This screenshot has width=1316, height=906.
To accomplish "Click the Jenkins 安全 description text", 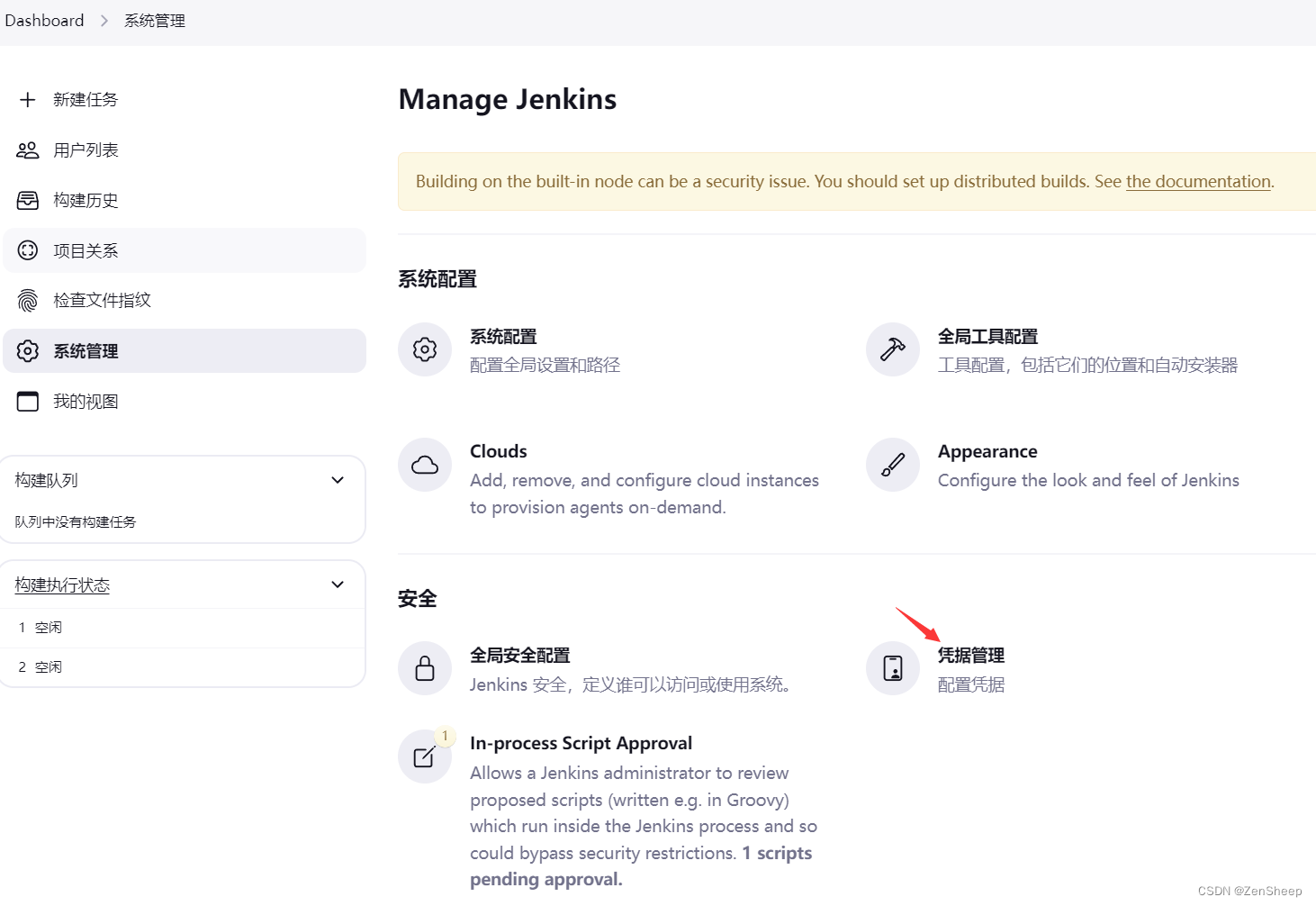I will tap(632, 684).
